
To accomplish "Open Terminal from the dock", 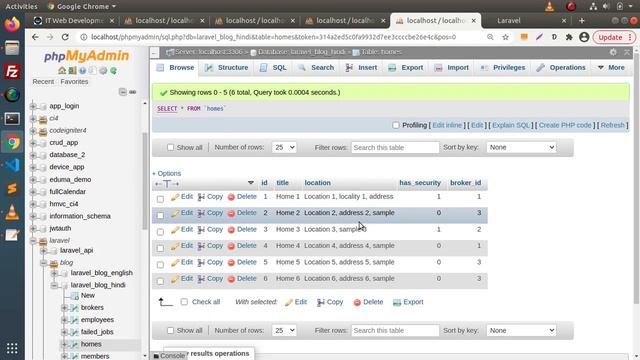I will pyautogui.click(x=12, y=119).
